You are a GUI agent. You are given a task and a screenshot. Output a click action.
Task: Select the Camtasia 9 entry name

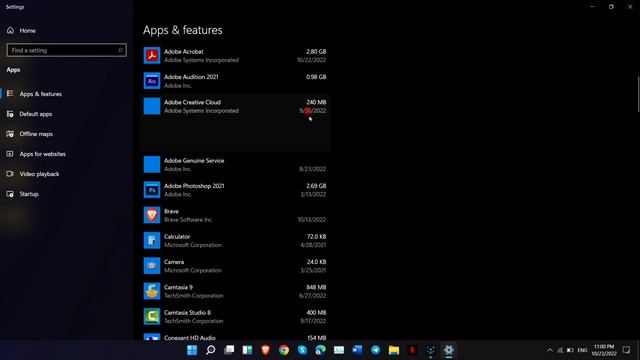click(x=178, y=287)
